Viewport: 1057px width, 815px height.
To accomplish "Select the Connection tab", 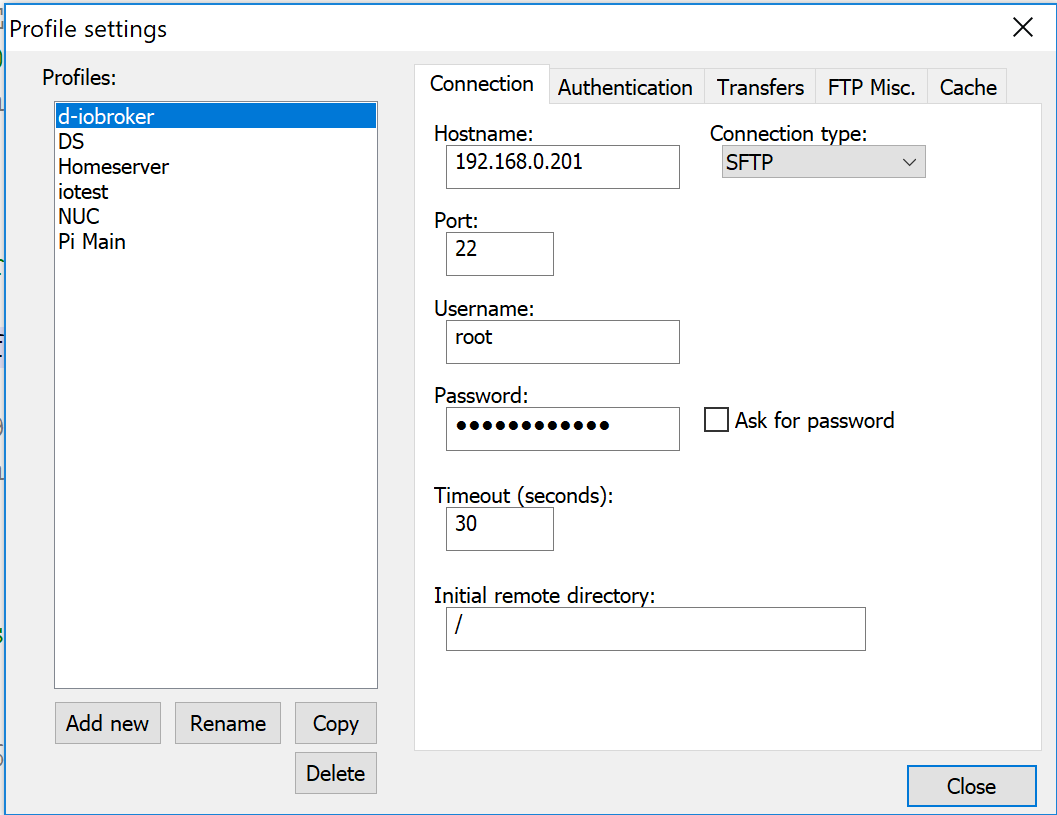I will pyautogui.click(x=481, y=85).
